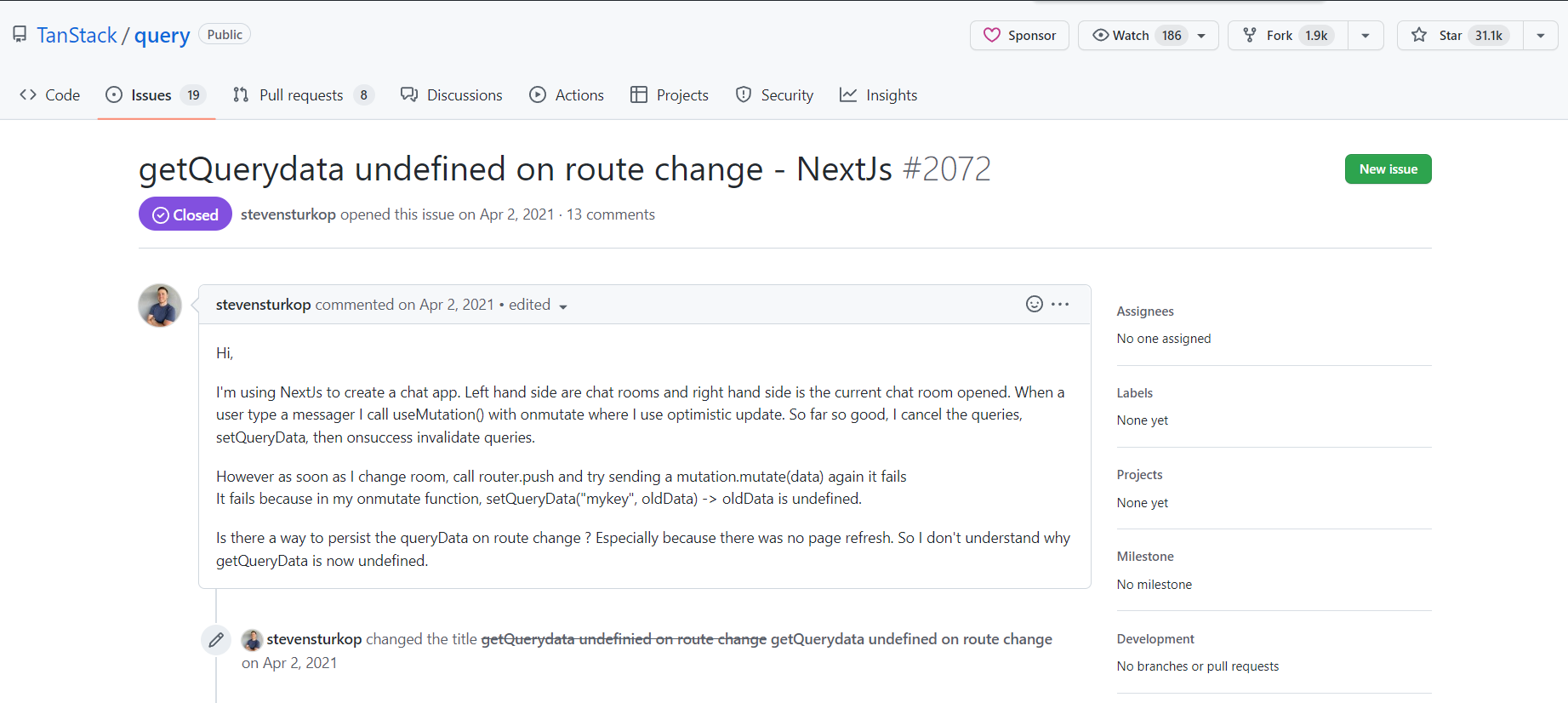Switch to the Pull requests tab
The width and height of the screenshot is (1568, 703).
(x=303, y=94)
